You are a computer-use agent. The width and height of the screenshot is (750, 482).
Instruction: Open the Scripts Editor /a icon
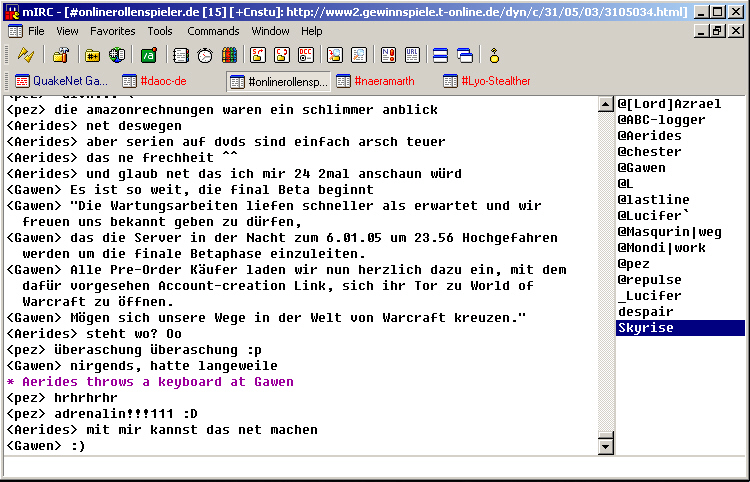(149, 55)
